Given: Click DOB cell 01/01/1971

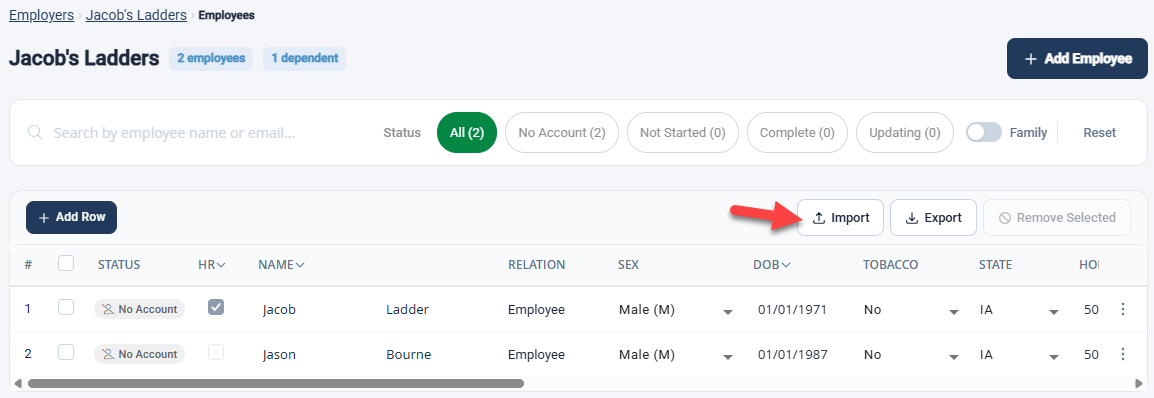Looking at the screenshot, I should coord(793,310).
